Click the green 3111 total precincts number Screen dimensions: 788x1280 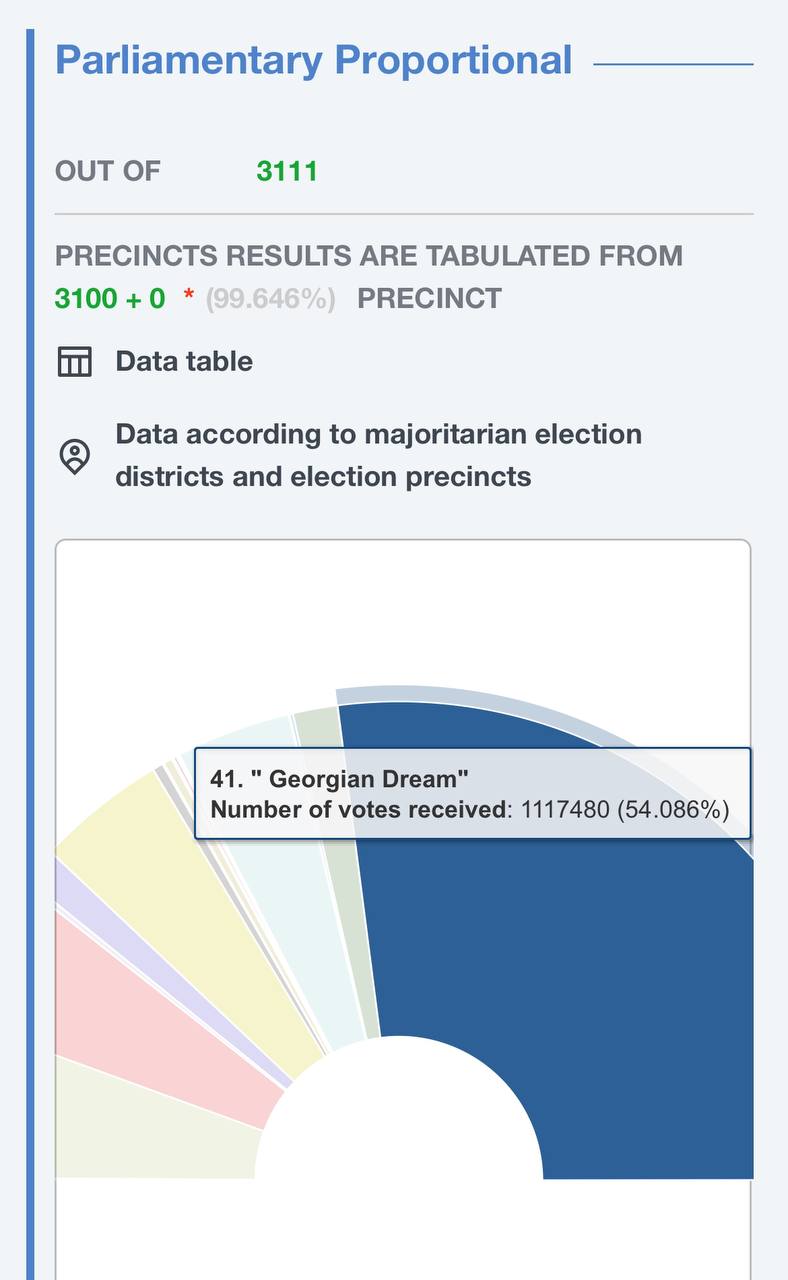tap(287, 171)
